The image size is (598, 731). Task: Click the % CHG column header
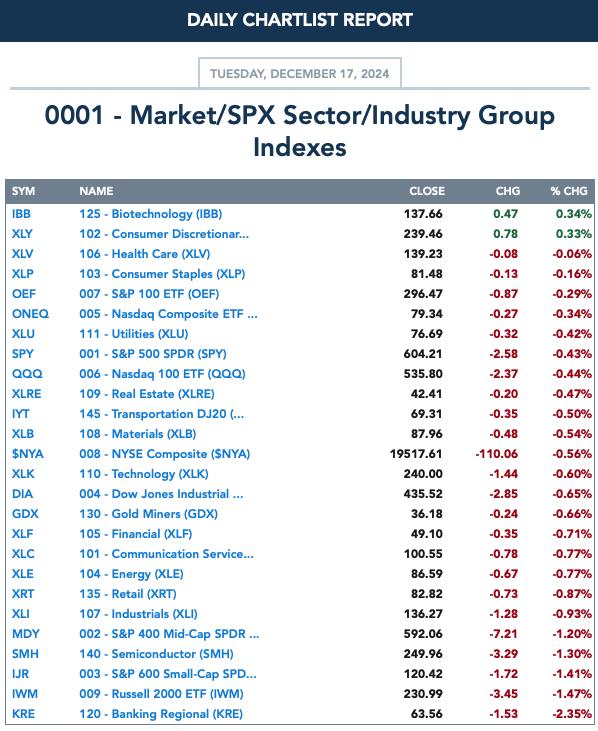click(569, 192)
